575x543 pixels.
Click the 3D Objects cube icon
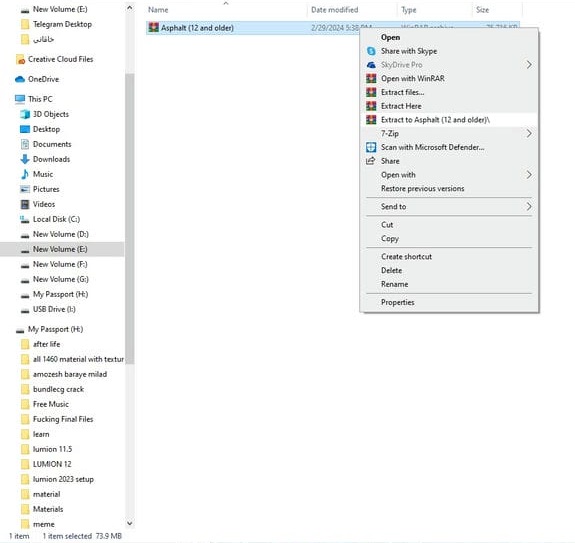point(25,114)
